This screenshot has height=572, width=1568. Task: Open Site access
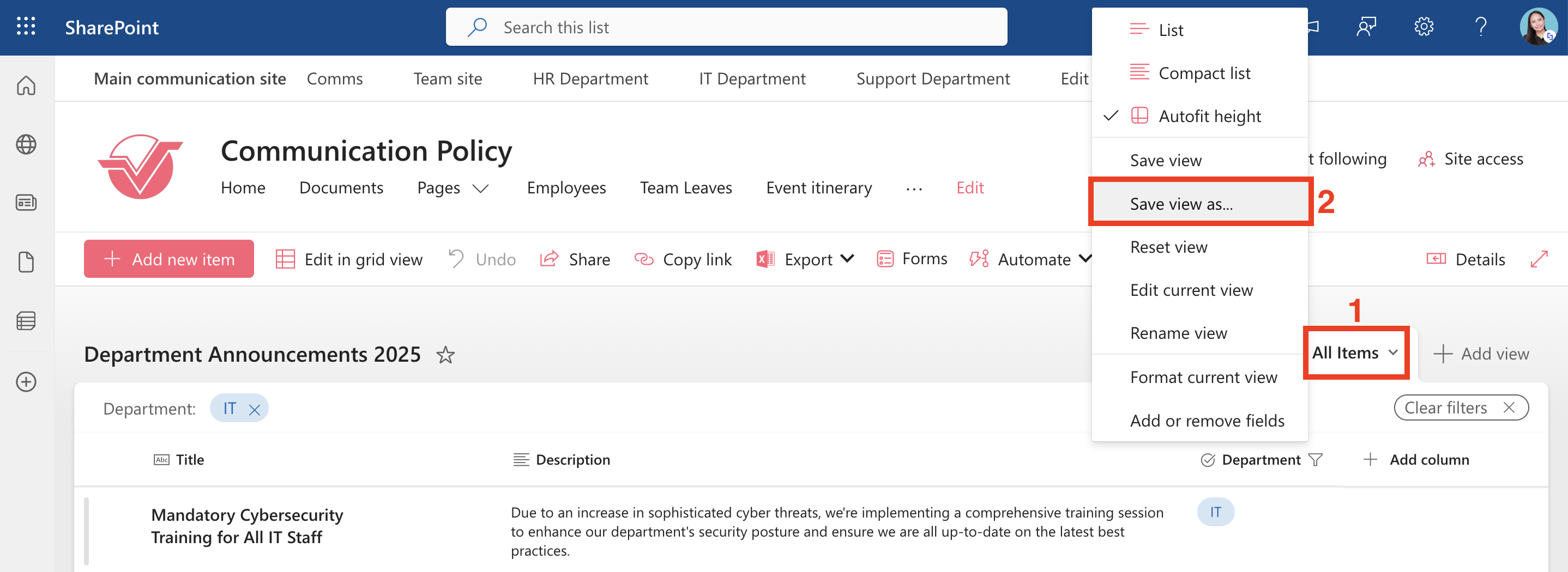pos(1470,159)
